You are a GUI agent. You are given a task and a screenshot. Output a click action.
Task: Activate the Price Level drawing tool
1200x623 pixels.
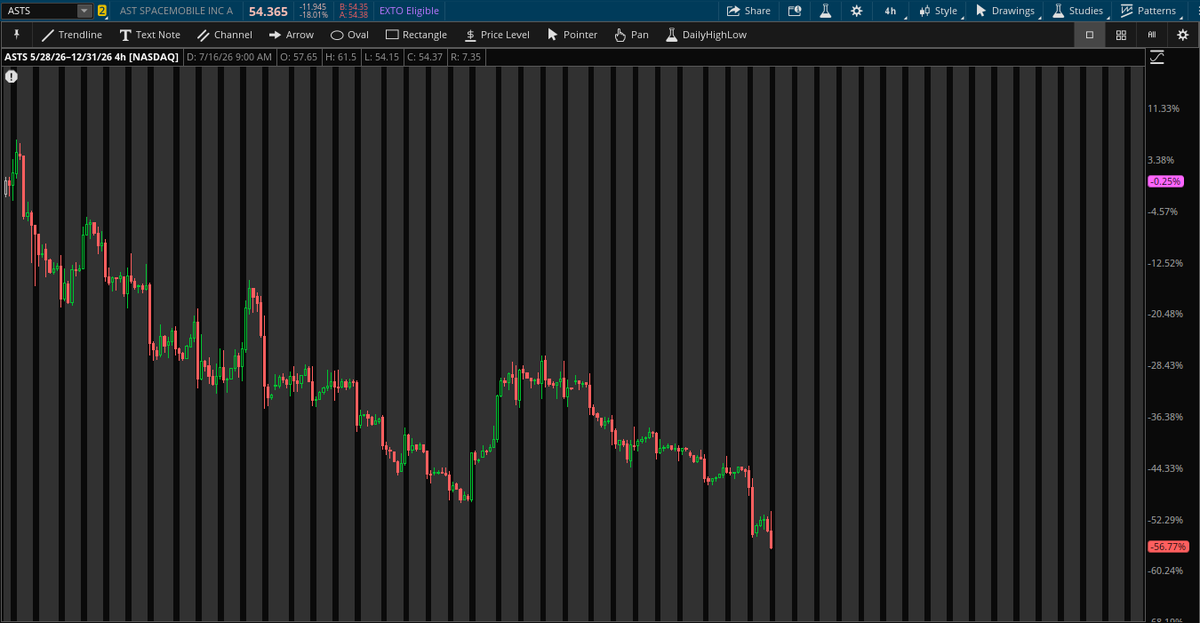(x=497, y=34)
